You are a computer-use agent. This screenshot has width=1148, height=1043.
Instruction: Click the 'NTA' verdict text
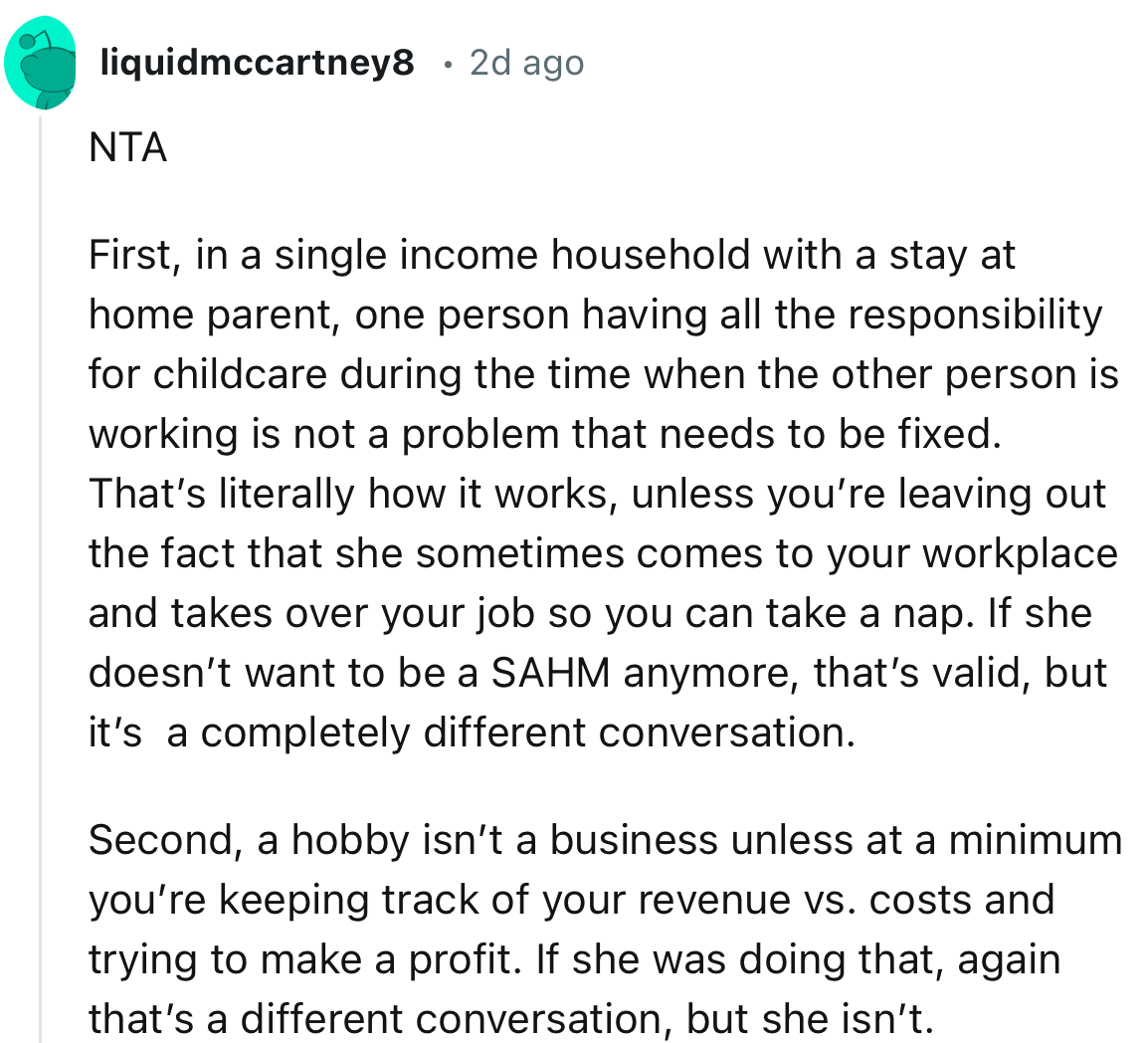[x=127, y=148]
